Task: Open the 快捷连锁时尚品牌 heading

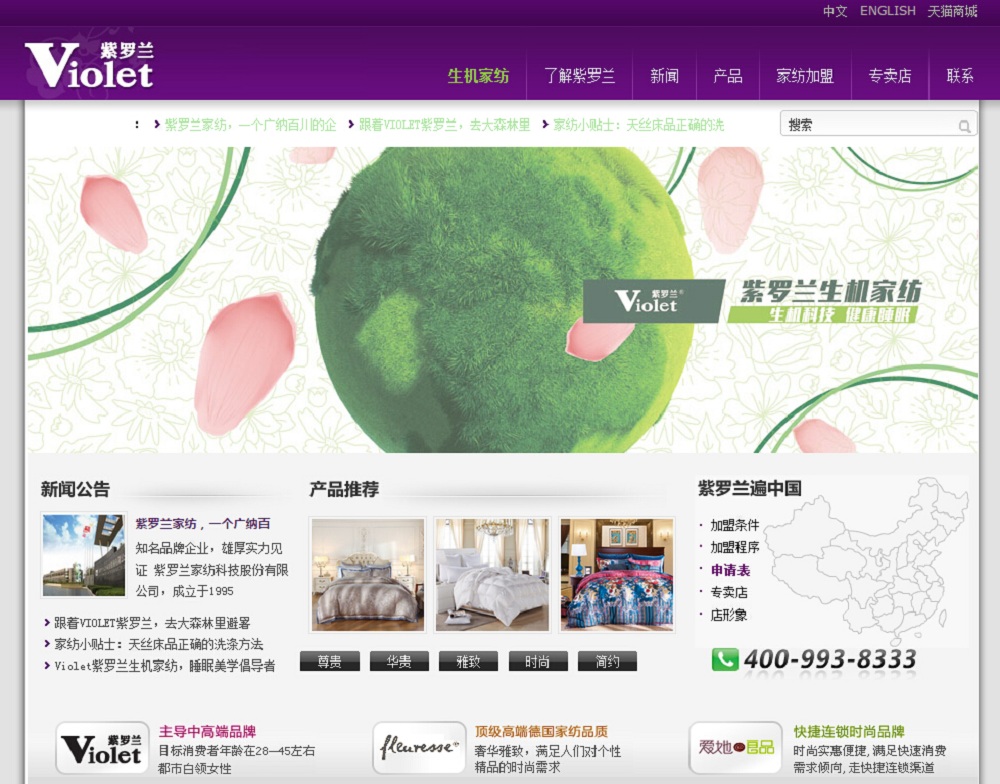Action: click(x=849, y=732)
